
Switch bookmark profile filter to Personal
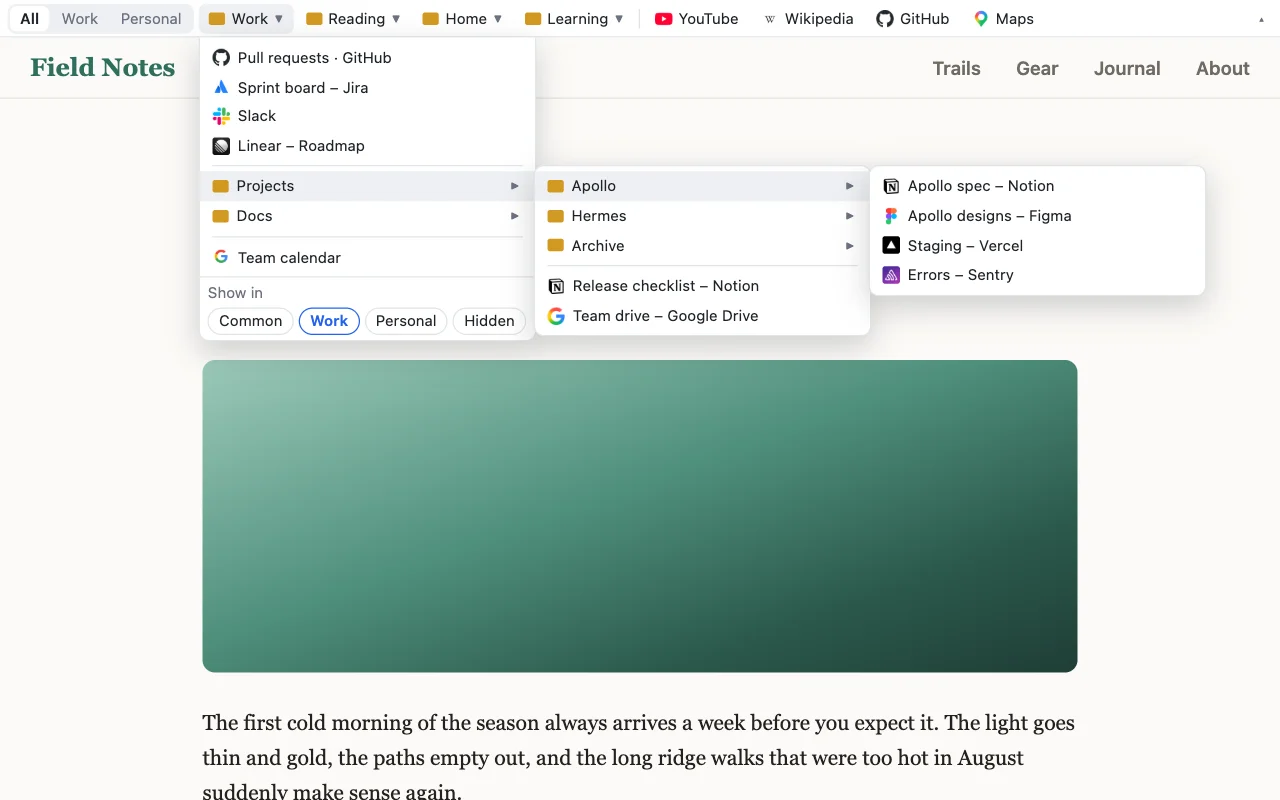tap(151, 19)
